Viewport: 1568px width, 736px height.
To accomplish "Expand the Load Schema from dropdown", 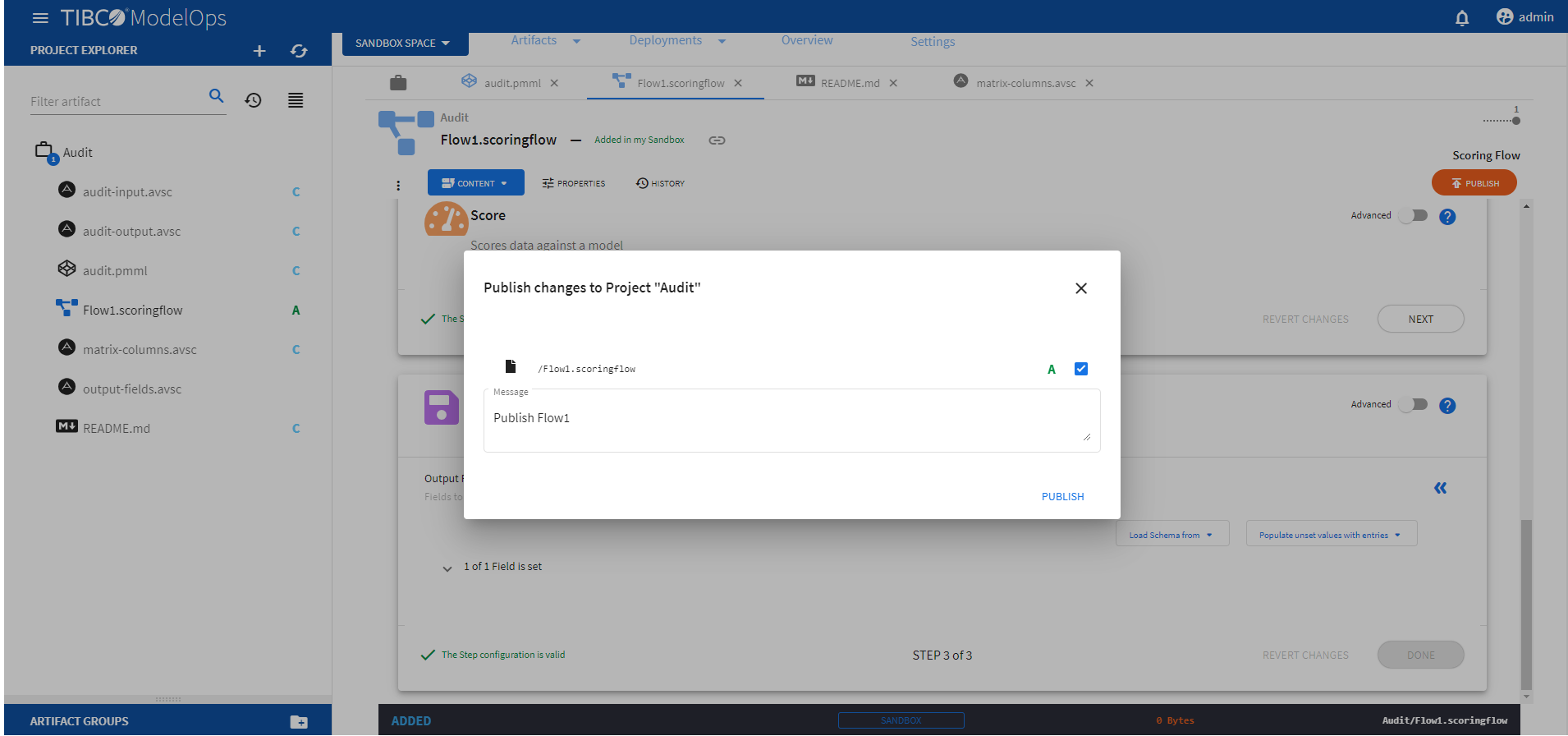I will (x=1171, y=535).
